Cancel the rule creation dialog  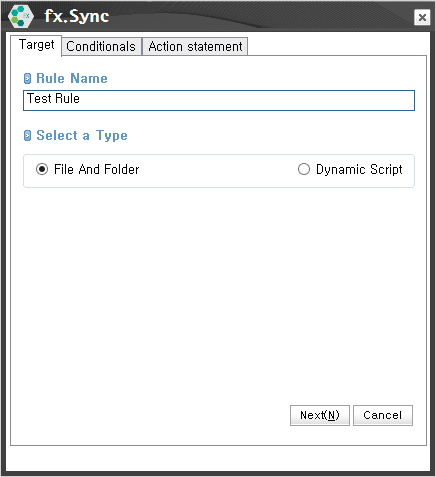click(383, 415)
